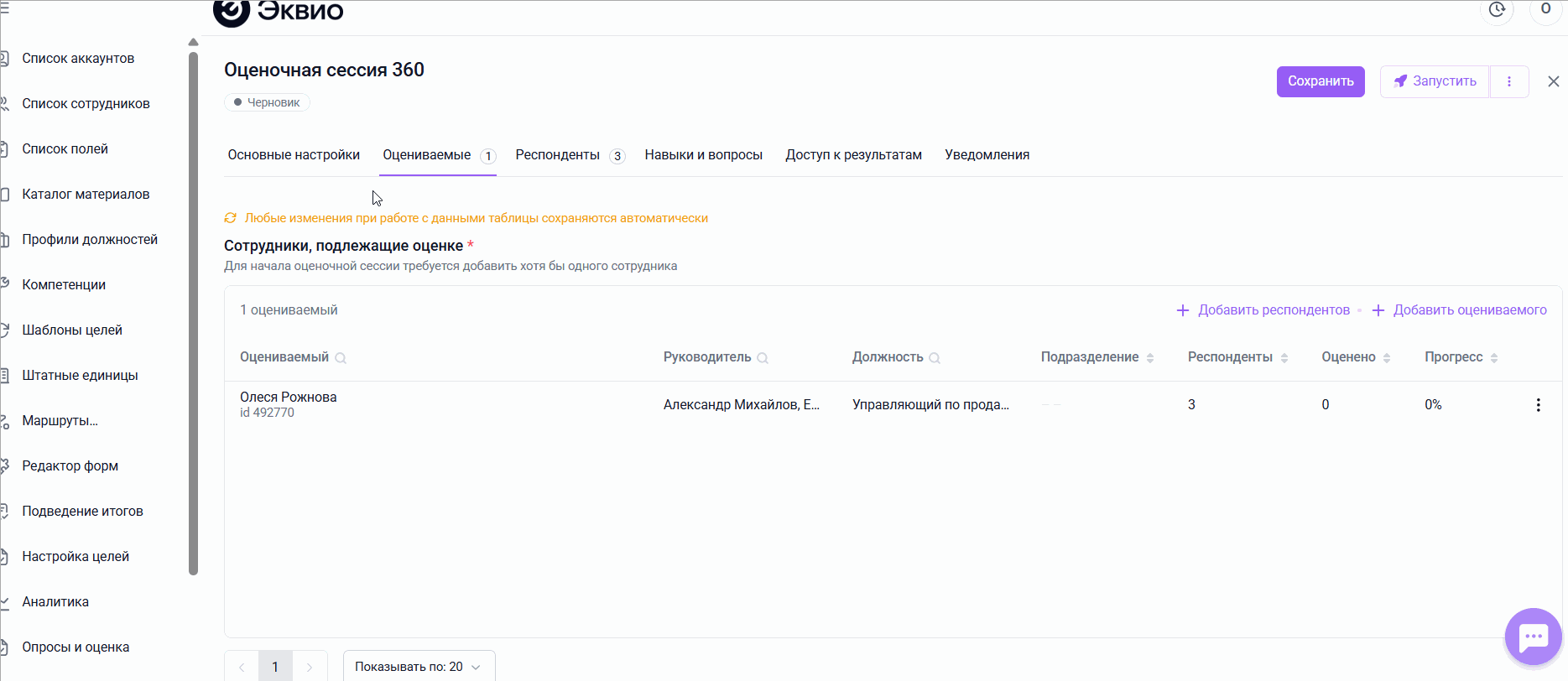
Task: Open the history clock icon in header
Action: pyautogui.click(x=1497, y=10)
